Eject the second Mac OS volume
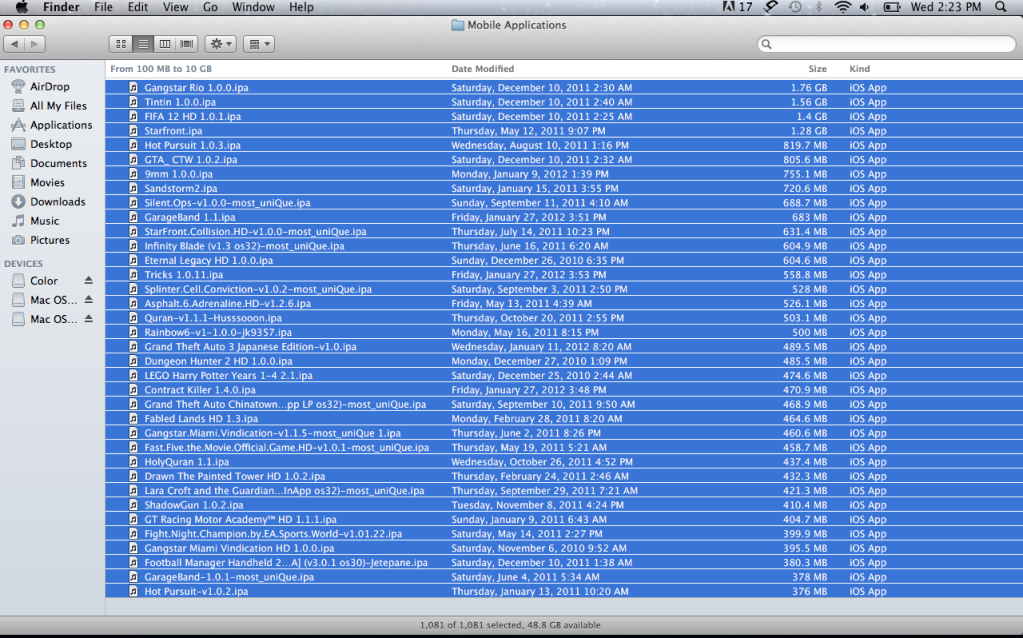The width and height of the screenshot is (1023, 638). (89, 319)
